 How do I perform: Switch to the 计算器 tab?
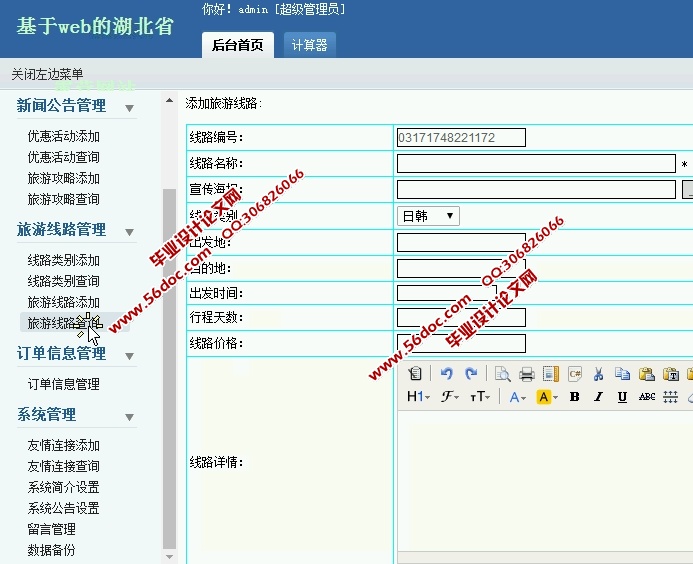309,44
